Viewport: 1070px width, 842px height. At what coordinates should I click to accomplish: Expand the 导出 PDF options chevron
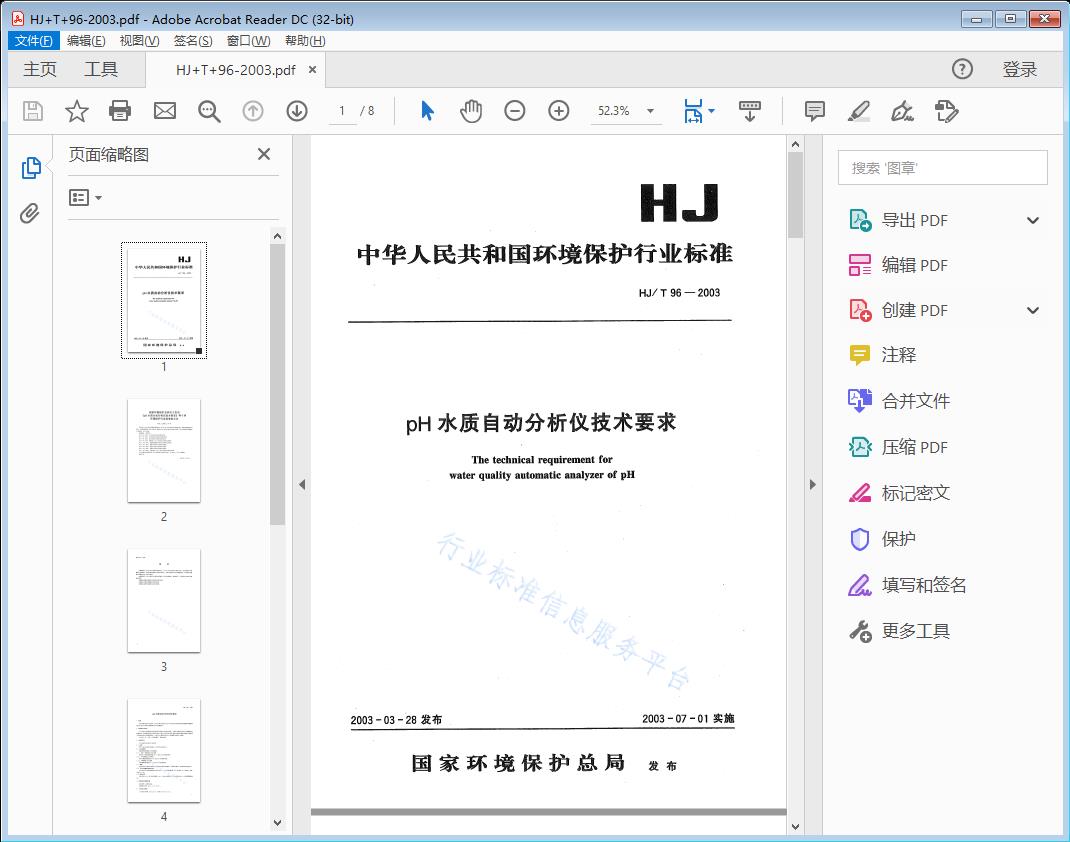1032,219
